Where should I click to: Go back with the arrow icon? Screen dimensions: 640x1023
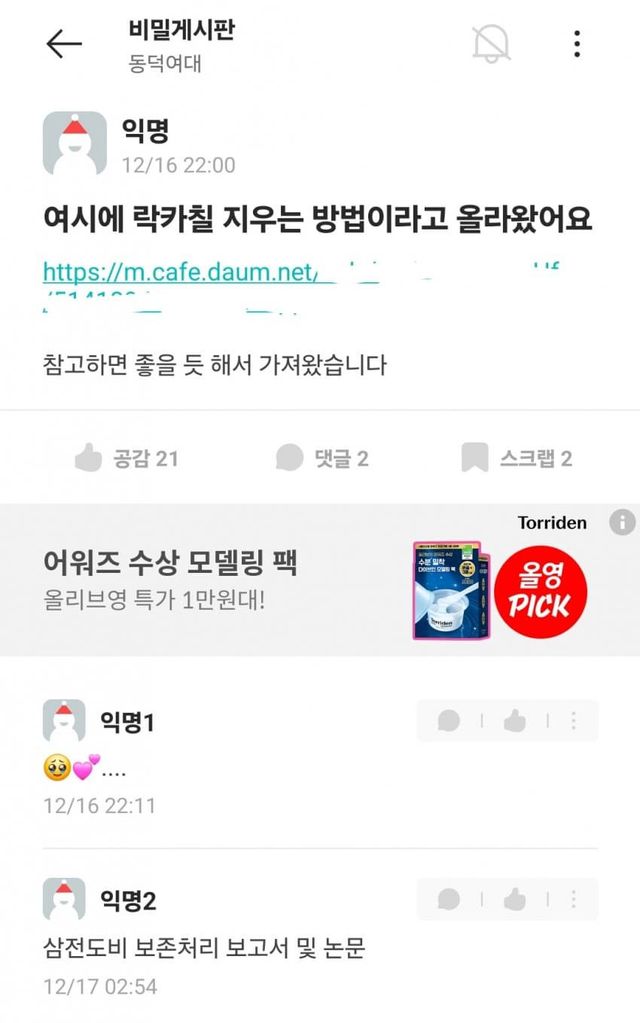point(64,44)
